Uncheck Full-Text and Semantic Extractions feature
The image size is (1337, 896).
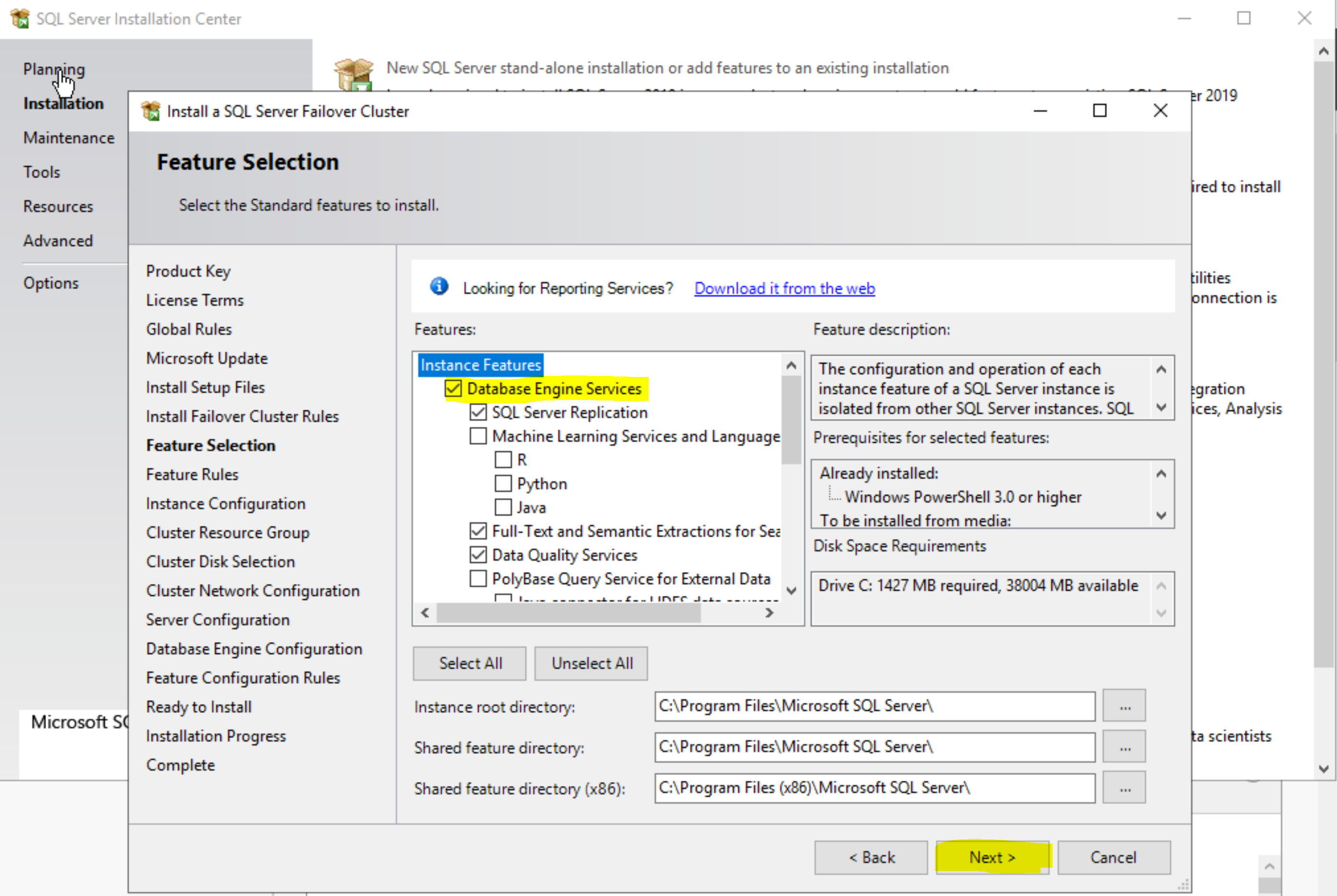tap(478, 531)
